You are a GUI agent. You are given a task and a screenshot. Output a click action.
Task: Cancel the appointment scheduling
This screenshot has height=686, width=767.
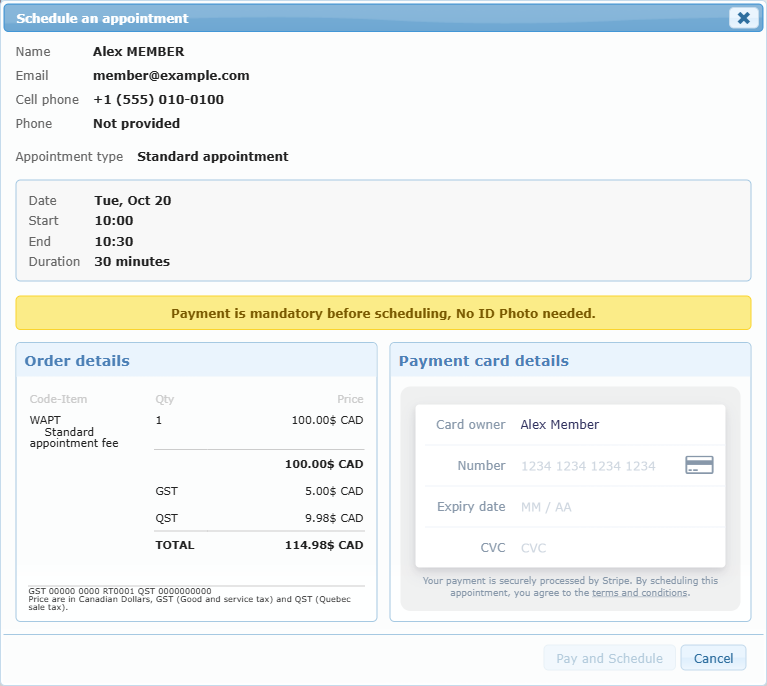point(713,658)
